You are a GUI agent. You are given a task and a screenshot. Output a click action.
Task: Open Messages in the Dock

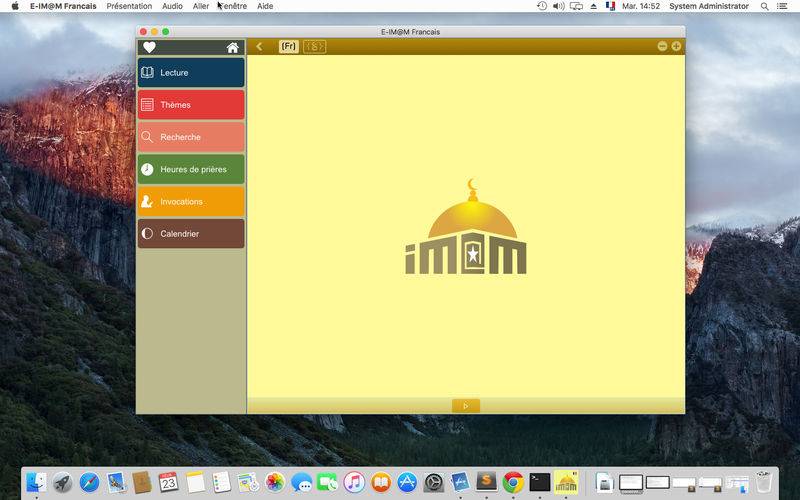(301, 482)
